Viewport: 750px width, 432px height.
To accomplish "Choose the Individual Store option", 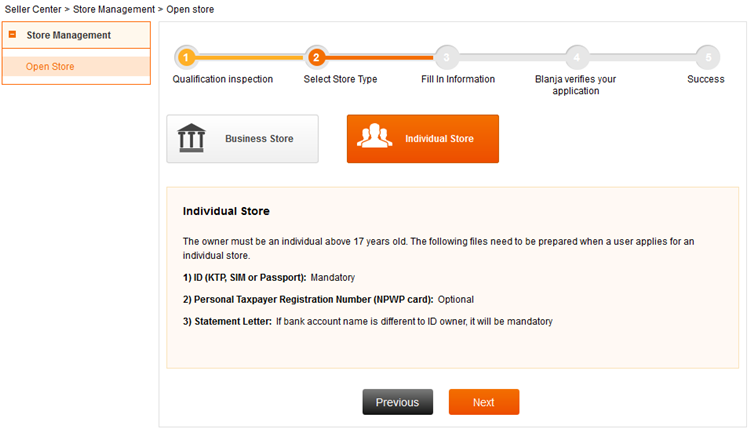I will 423,139.
